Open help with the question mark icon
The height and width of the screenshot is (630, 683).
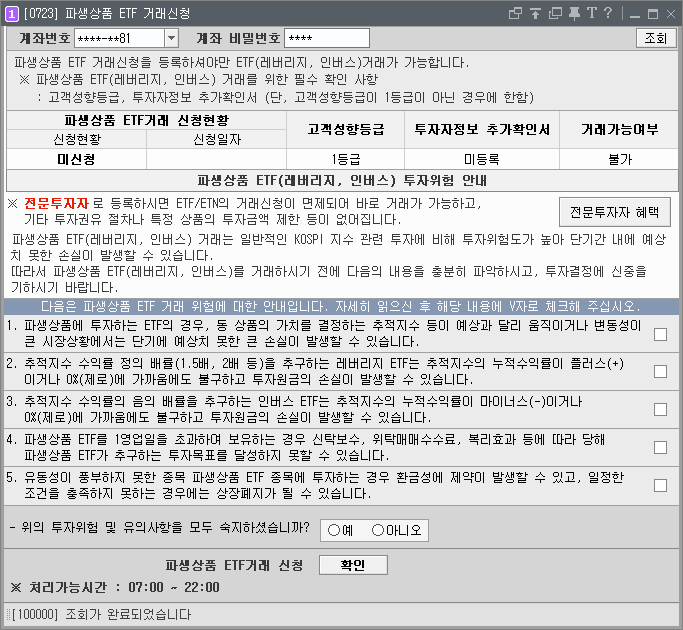click(608, 13)
